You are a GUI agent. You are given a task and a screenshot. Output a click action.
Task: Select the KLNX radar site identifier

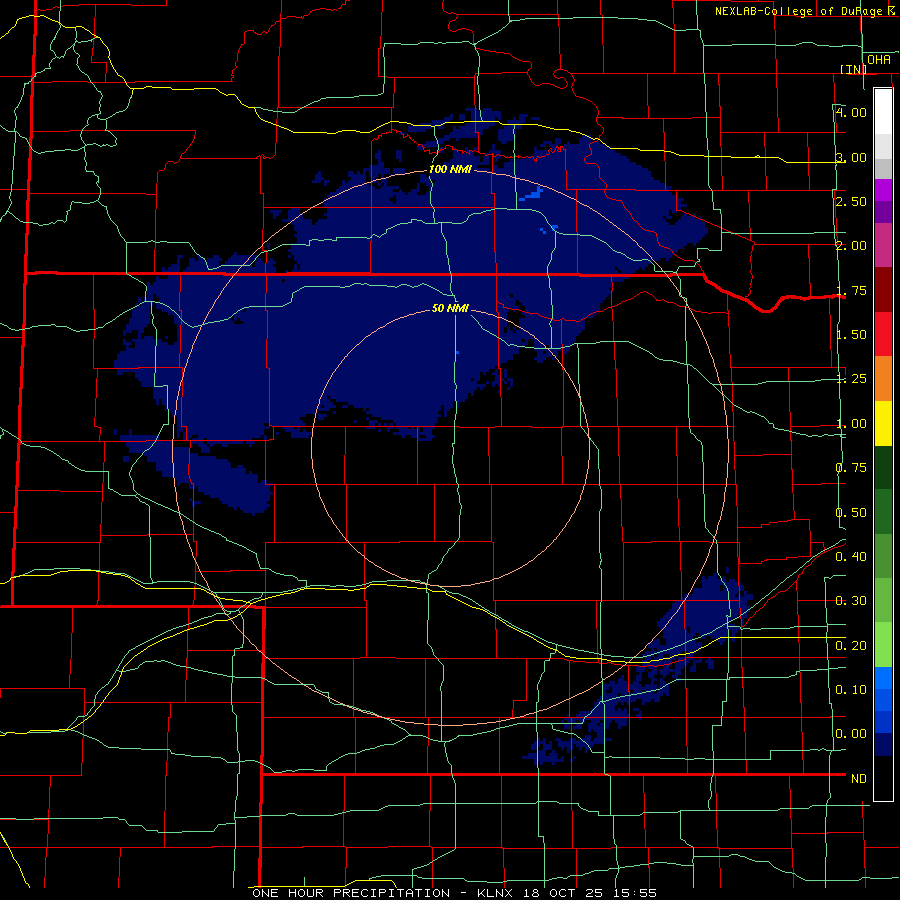pos(496,893)
